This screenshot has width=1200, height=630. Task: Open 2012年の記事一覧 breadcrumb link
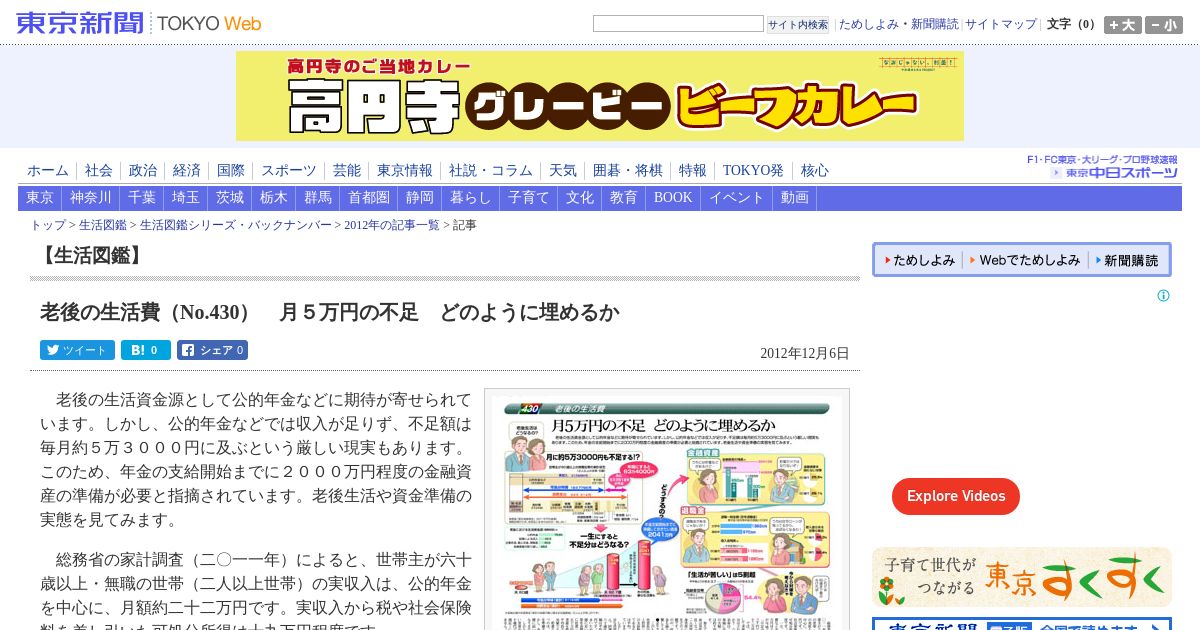pos(392,225)
